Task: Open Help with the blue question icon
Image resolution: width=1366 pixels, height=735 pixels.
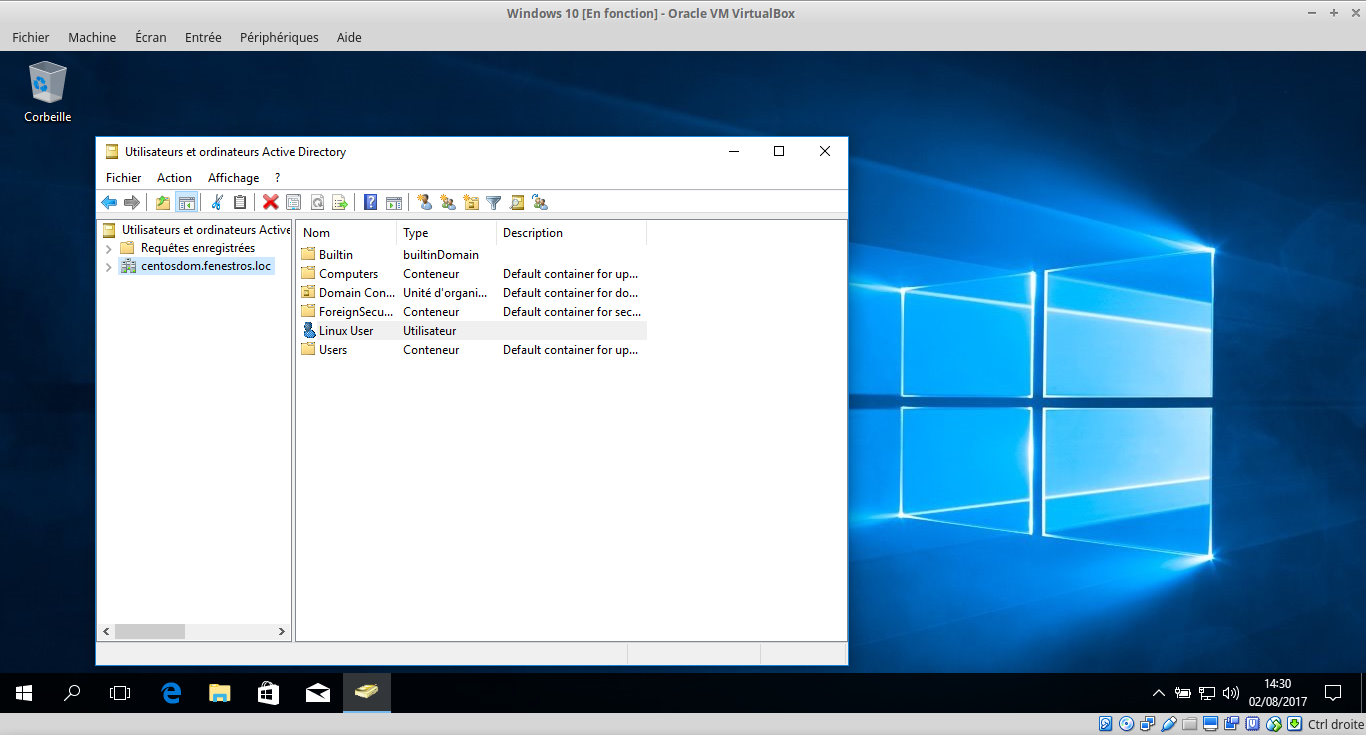Action: 370,202
